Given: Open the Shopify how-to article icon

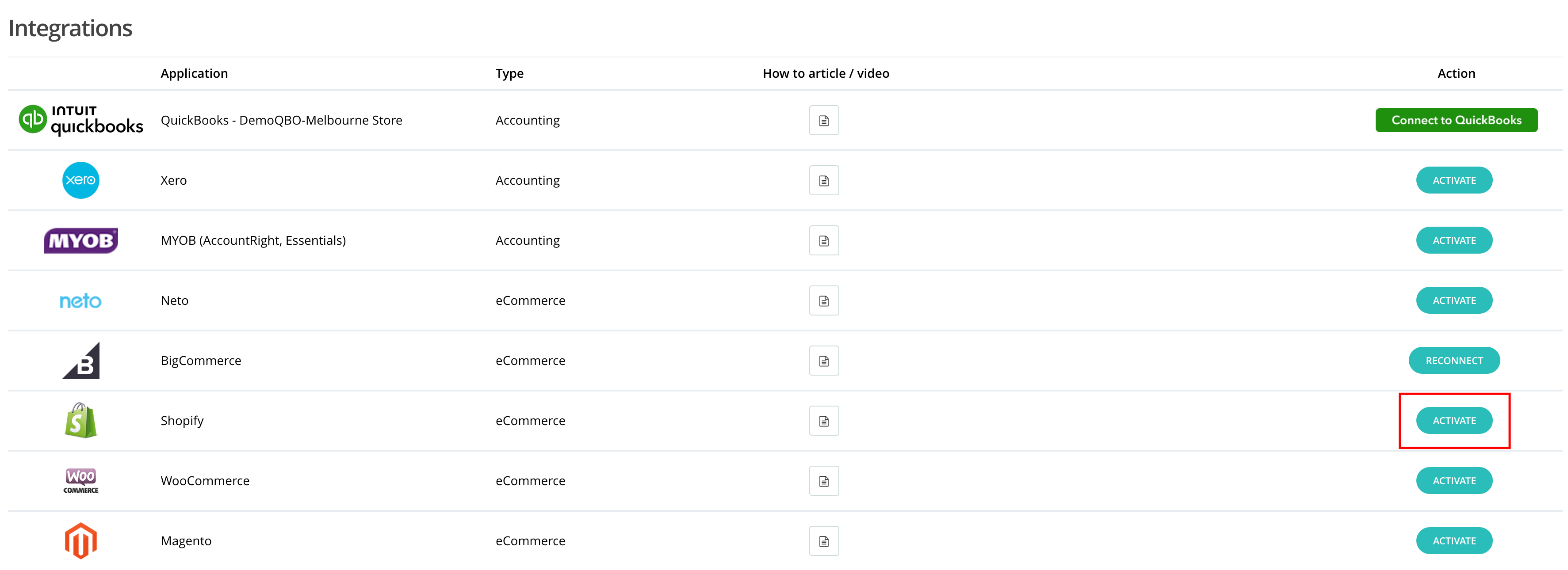Looking at the screenshot, I should click(823, 421).
